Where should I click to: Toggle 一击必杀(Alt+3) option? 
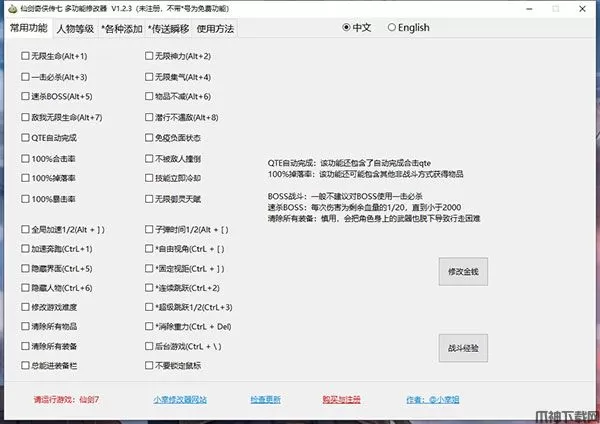pyautogui.click(x=25, y=76)
